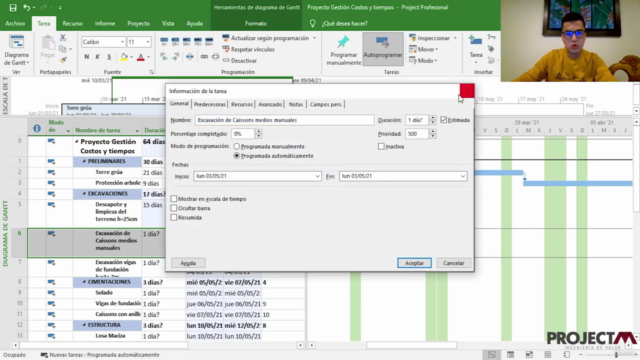This screenshot has height=360, width=640.
Task: Enable Mostrar en escala de tiempo
Action: pos(174,199)
